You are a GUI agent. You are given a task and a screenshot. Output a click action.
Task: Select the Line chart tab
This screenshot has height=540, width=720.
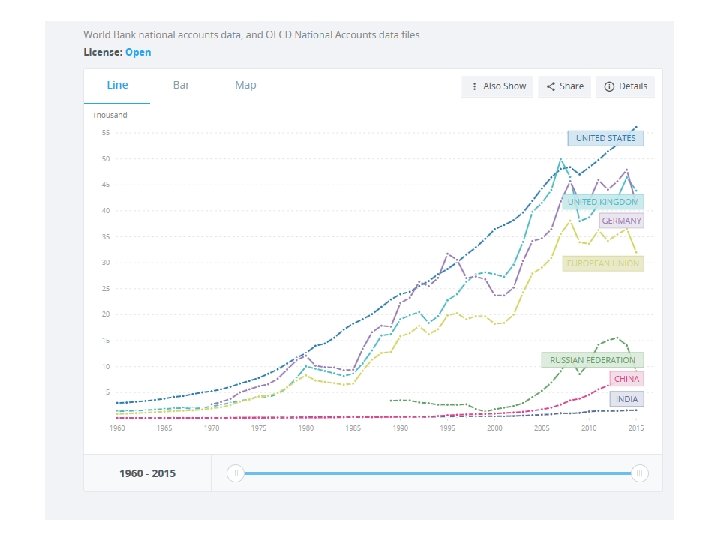coord(117,85)
